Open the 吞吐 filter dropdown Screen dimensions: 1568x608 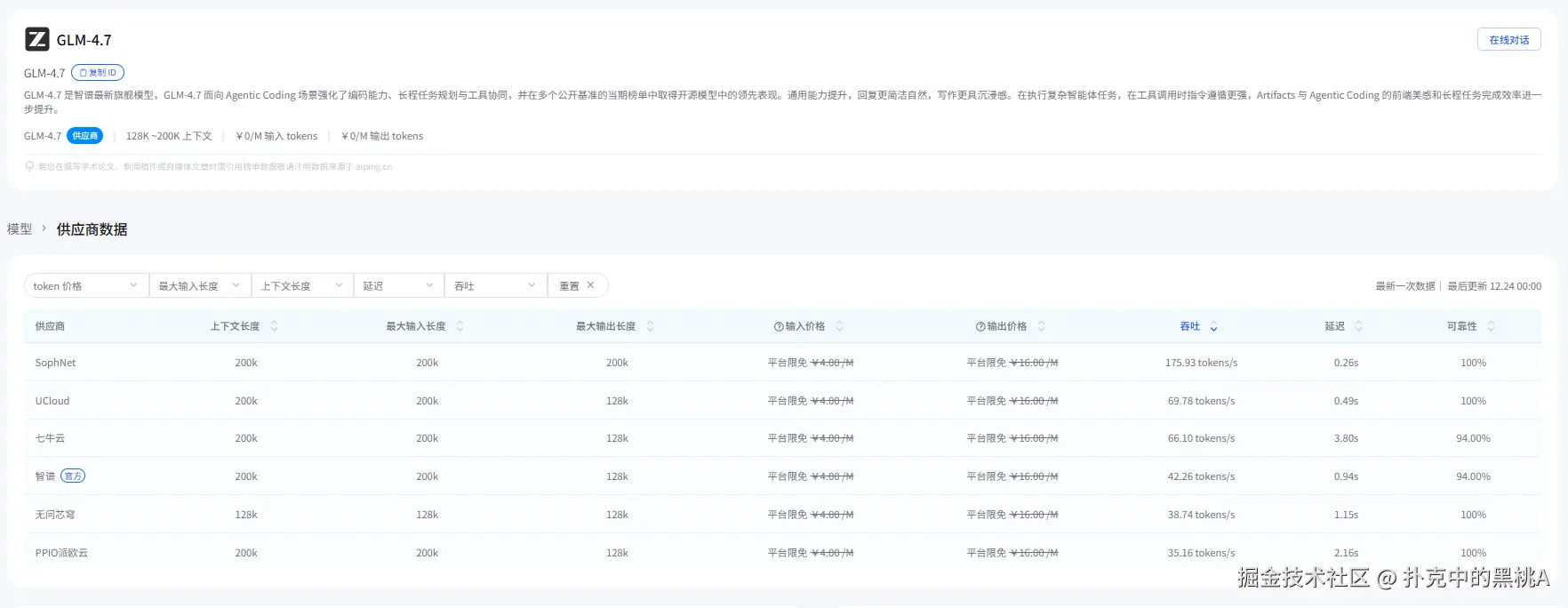click(495, 285)
